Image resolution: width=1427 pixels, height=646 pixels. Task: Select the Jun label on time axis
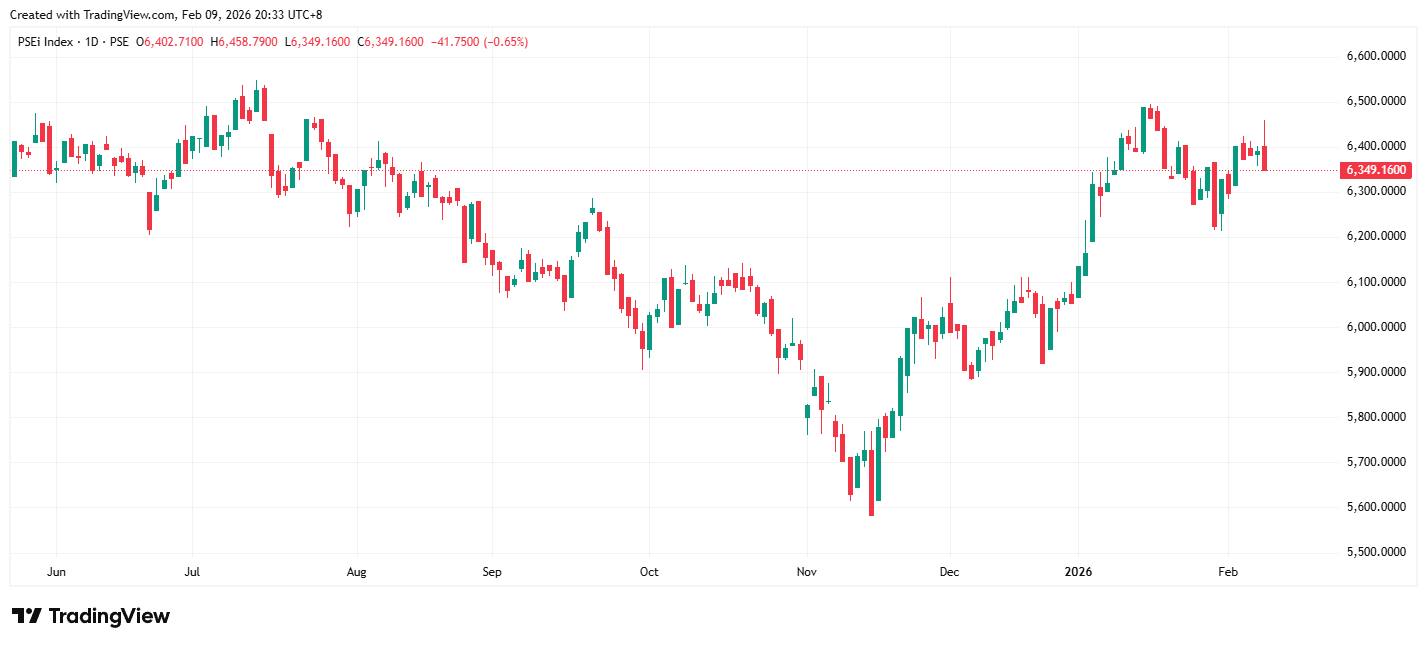click(57, 572)
